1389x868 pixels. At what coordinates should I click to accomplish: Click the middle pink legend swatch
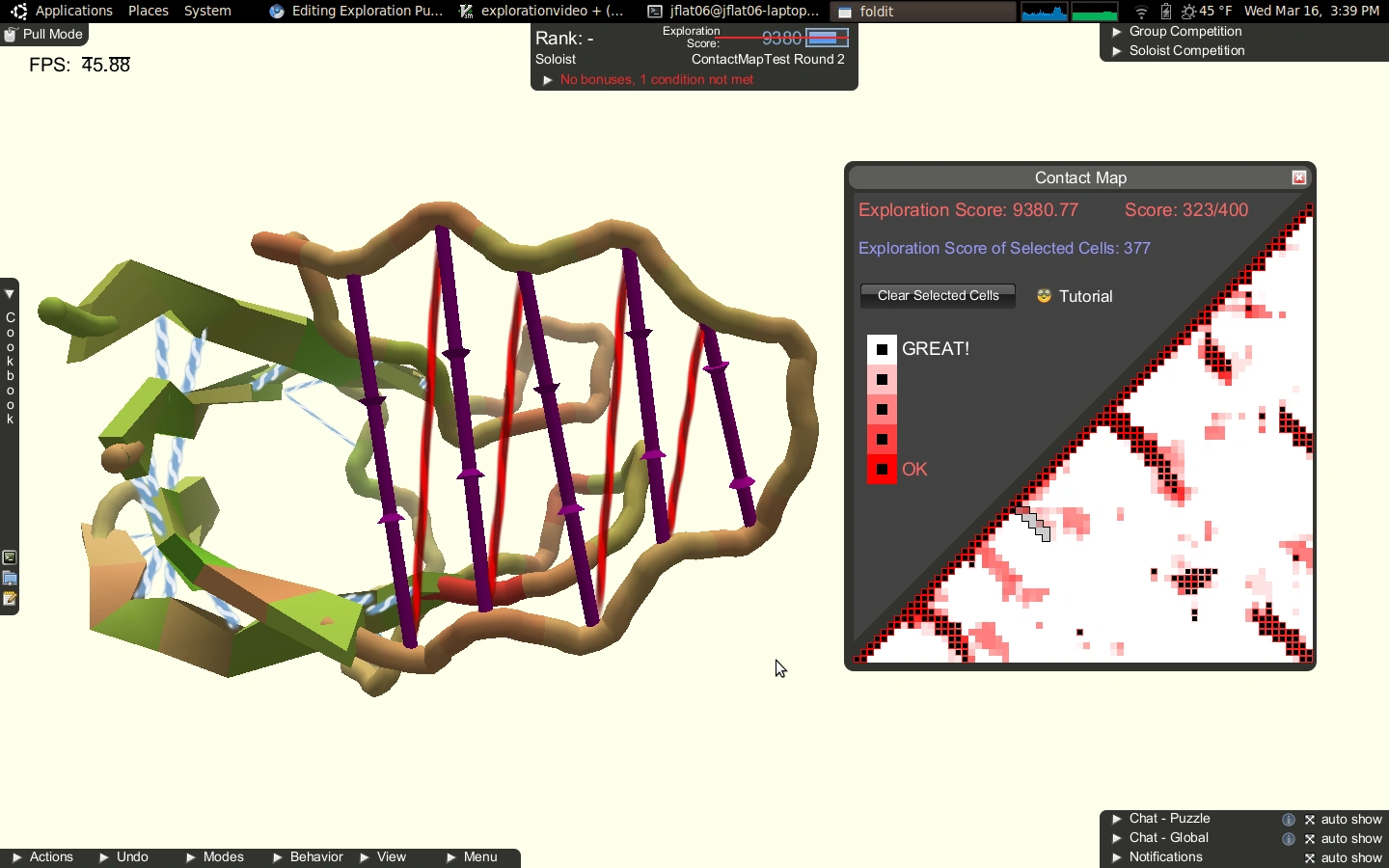point(882,410)
